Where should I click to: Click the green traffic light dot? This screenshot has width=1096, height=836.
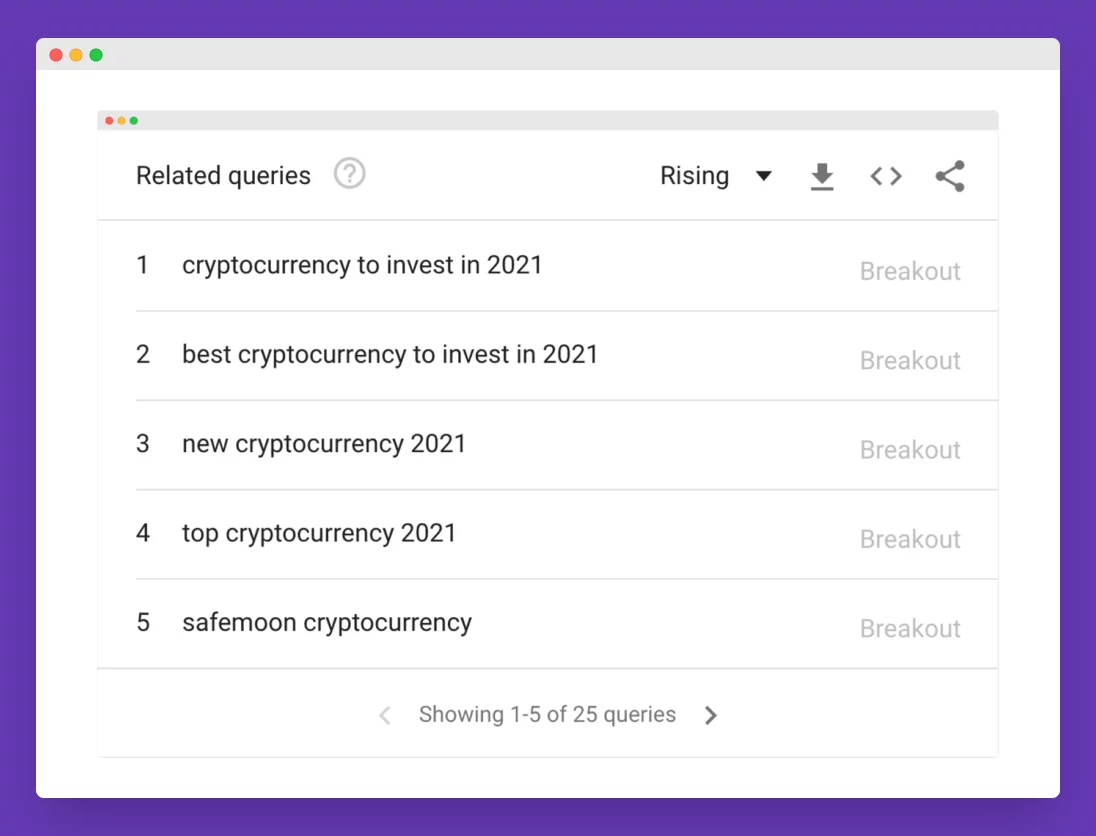[x=95, y=55]
